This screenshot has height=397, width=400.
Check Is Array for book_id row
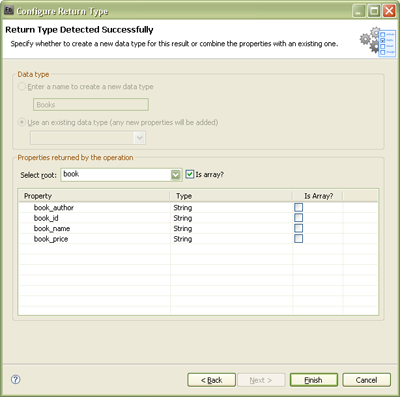pyautogui.click(x=299, y=218)
